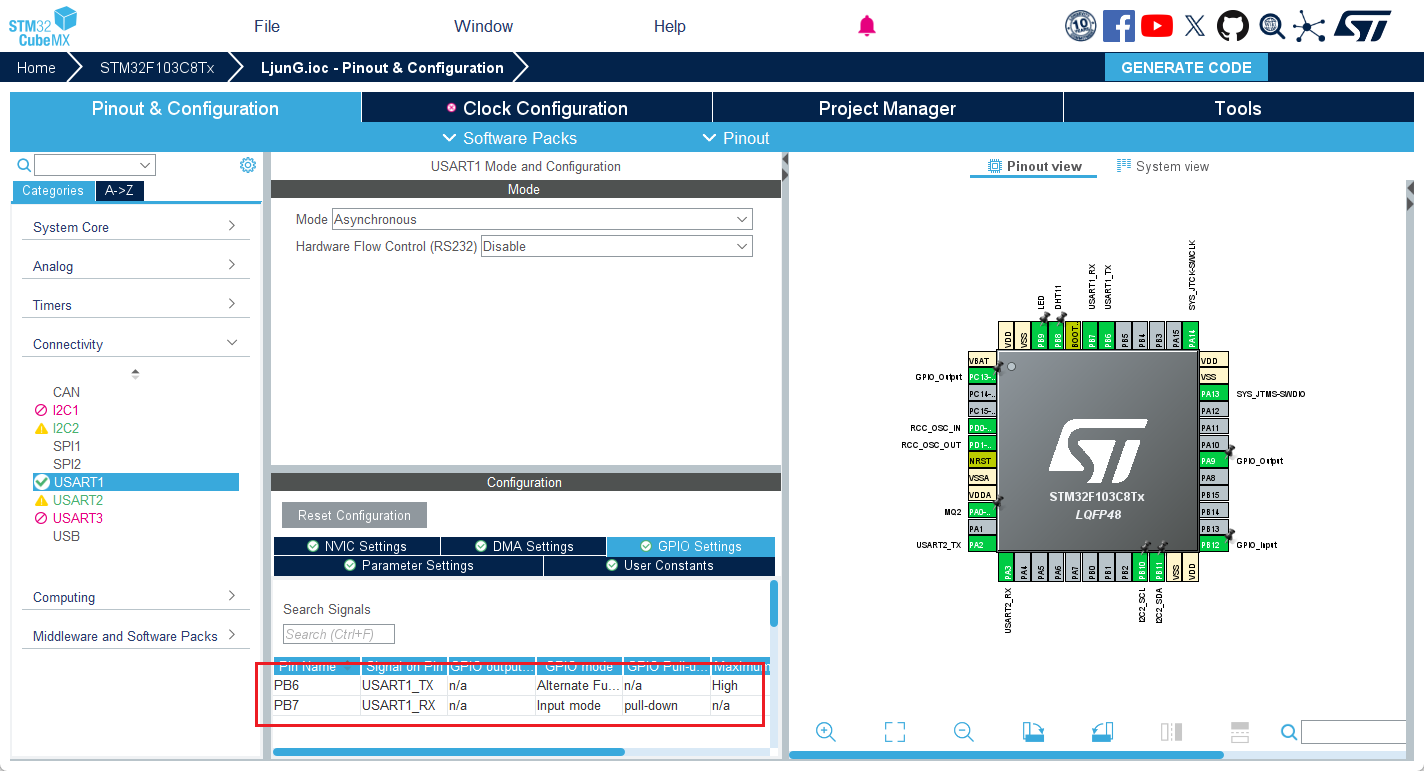Expand Middleware and Software Packs

pyautogui.click(x=136, y=636)
